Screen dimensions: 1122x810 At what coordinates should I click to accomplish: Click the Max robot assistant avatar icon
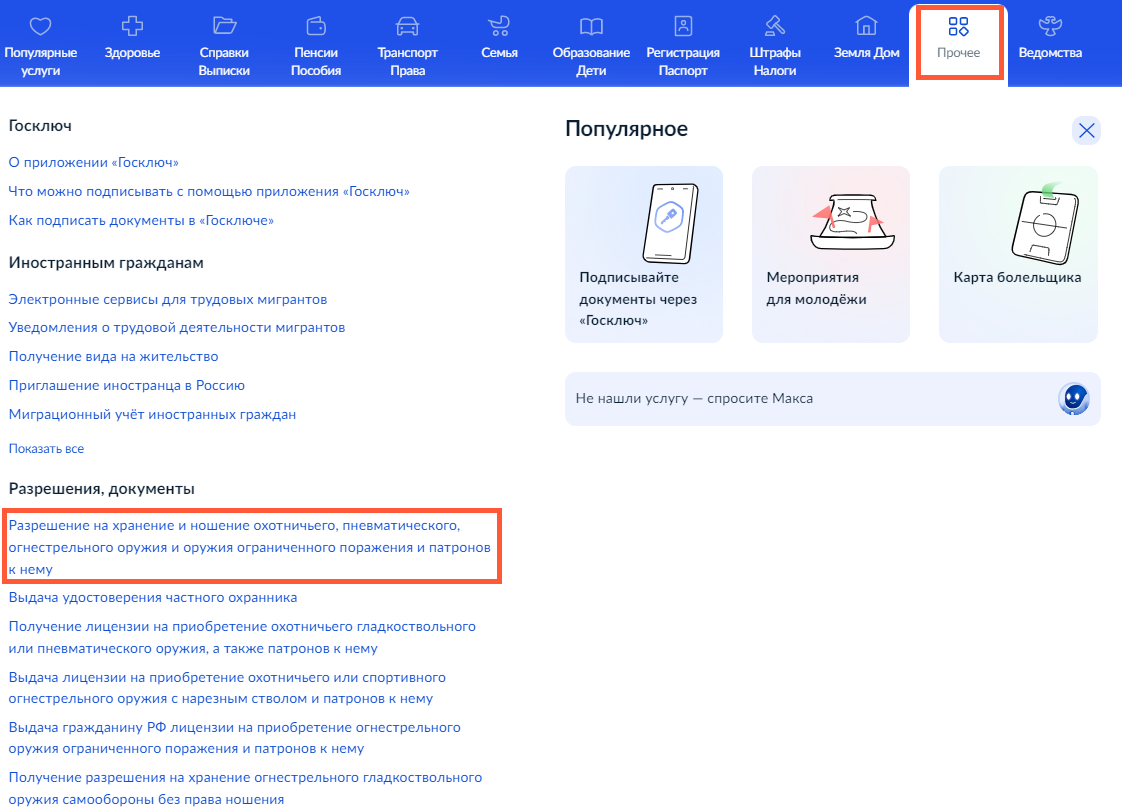pyautogui.click(x=1073, y=399)
